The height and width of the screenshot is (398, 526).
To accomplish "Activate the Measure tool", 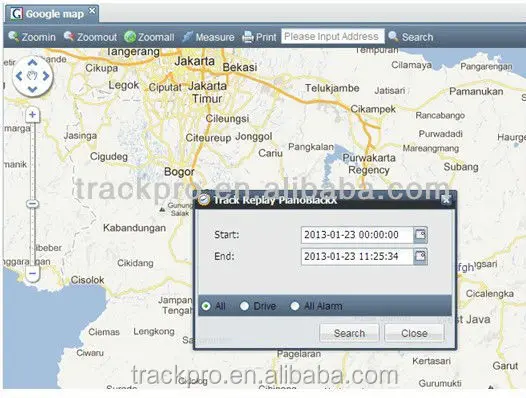I will [208, 37].
